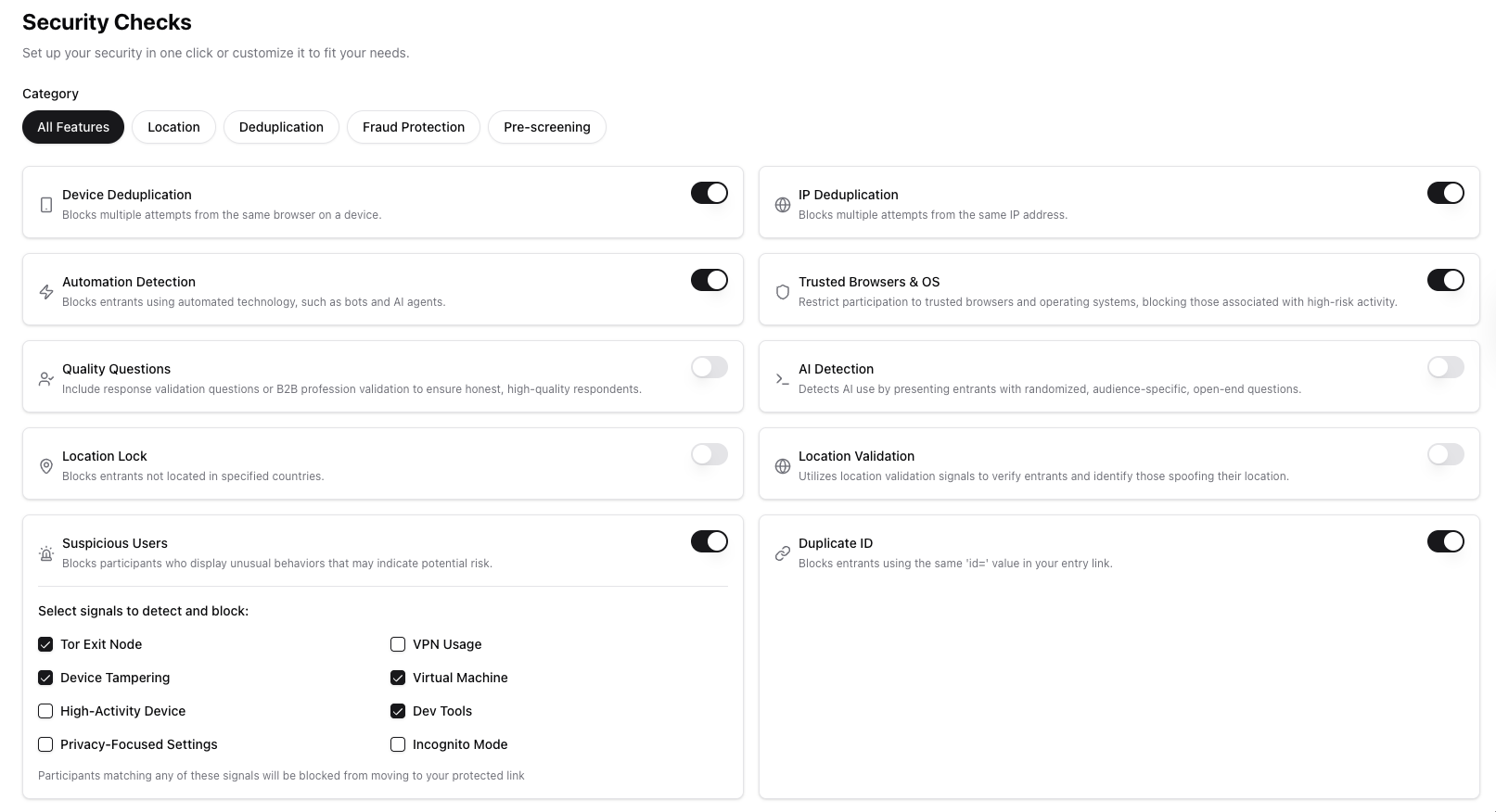This screenshot has width=1496, height=812.
Task: Click the Trusted Browsers & OS shield icon
Action: 783,292
